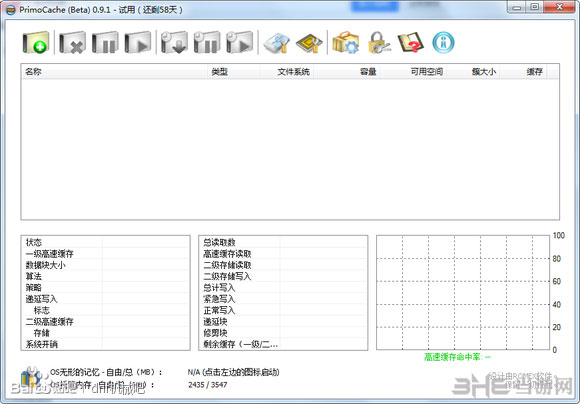Resume deferred write toolbar icon
The width and height of the screenshot is (580, 404).
pos(239,43)
